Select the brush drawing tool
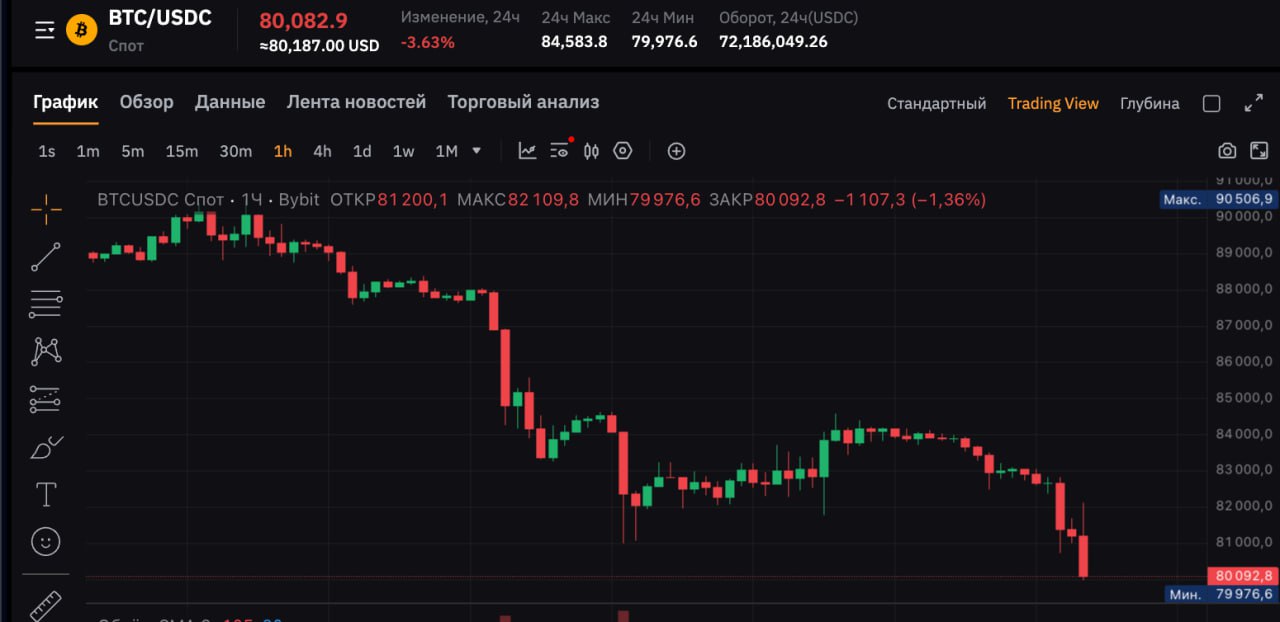The width and height of the screenshot is (1280, 622). tap(45, 447)
